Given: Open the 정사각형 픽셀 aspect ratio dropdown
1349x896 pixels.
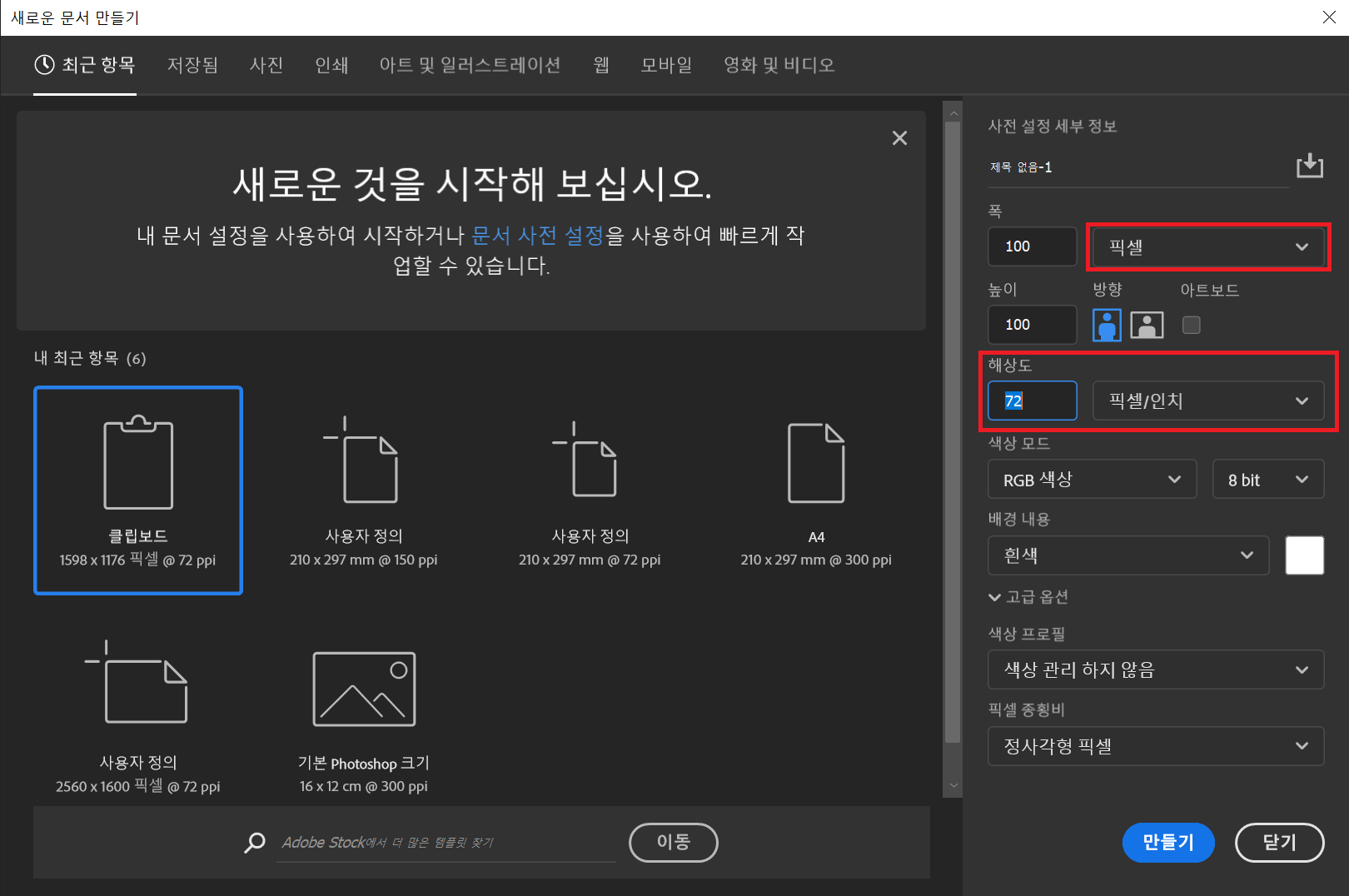Looking at the screenshot, I should click(1156, 746).
